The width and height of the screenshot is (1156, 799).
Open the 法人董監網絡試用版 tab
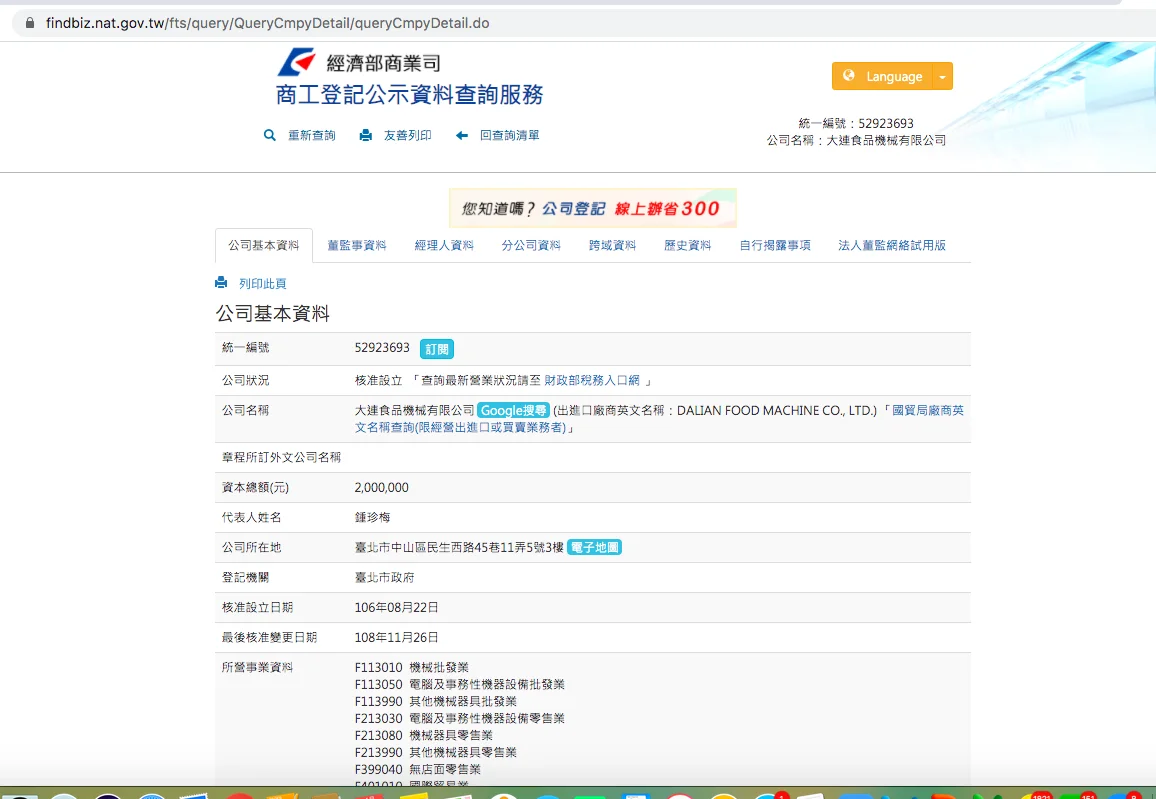tap(891, 245)
